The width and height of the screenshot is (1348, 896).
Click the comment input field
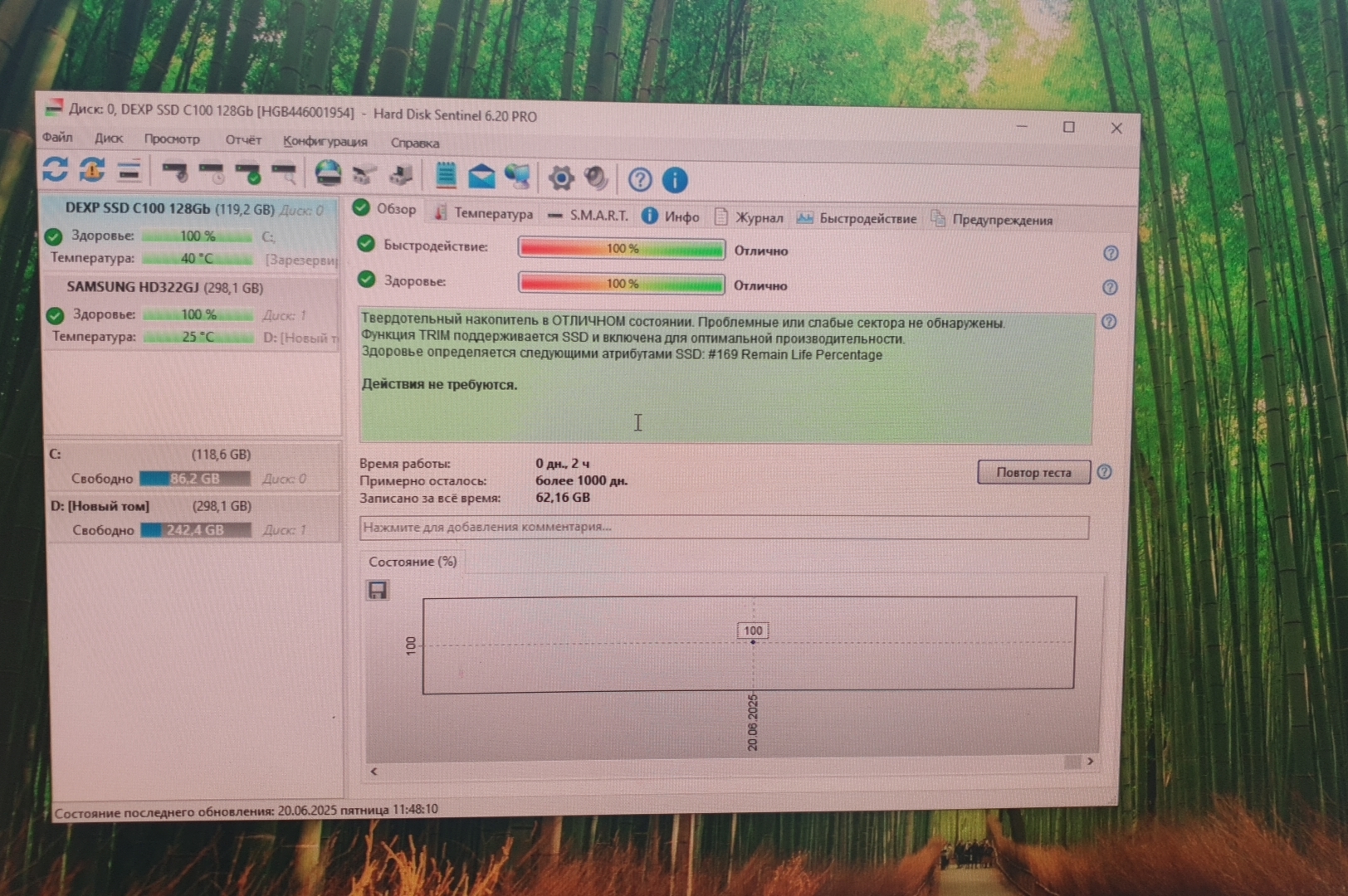724,527
